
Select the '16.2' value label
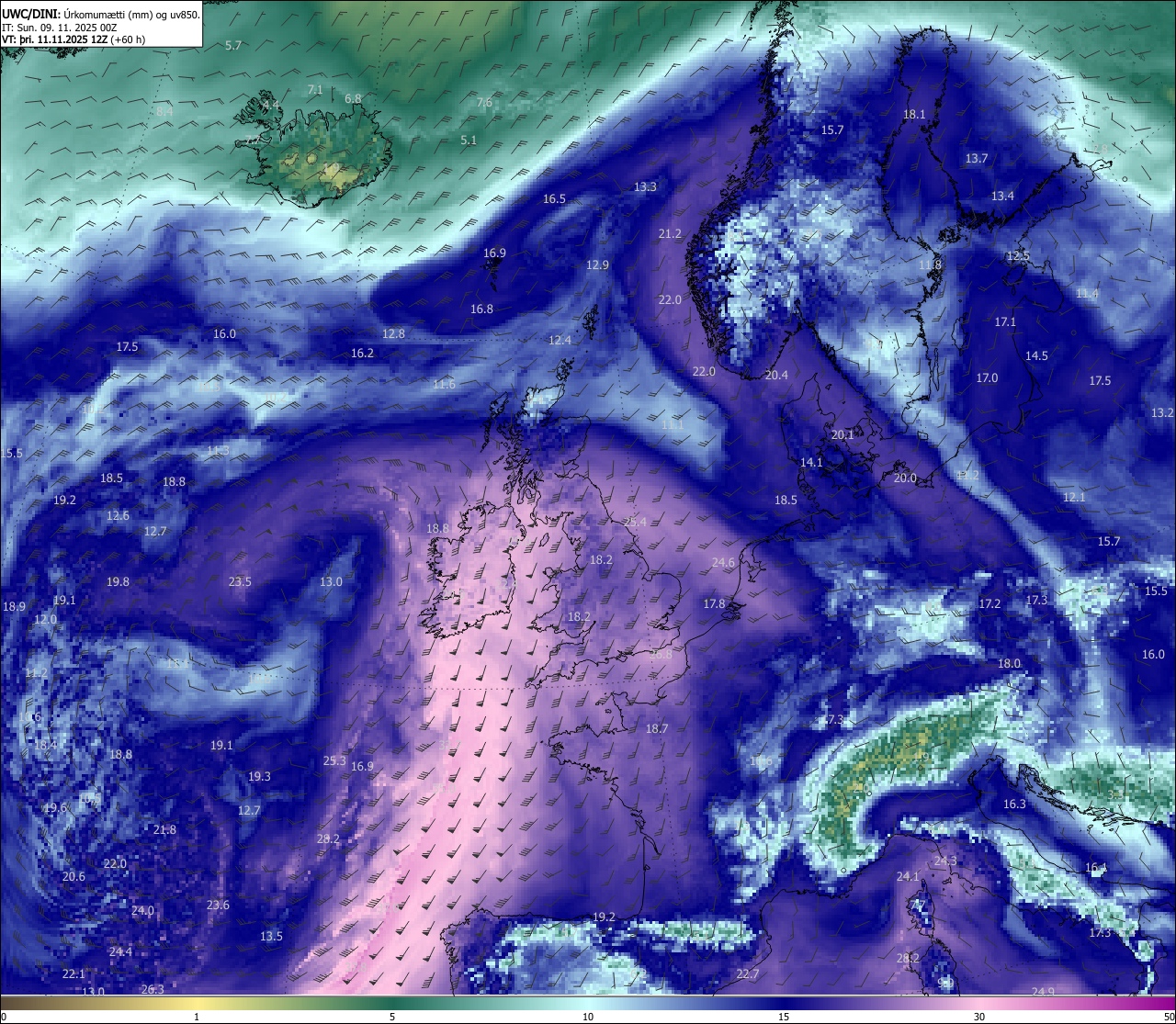[362, 354]
